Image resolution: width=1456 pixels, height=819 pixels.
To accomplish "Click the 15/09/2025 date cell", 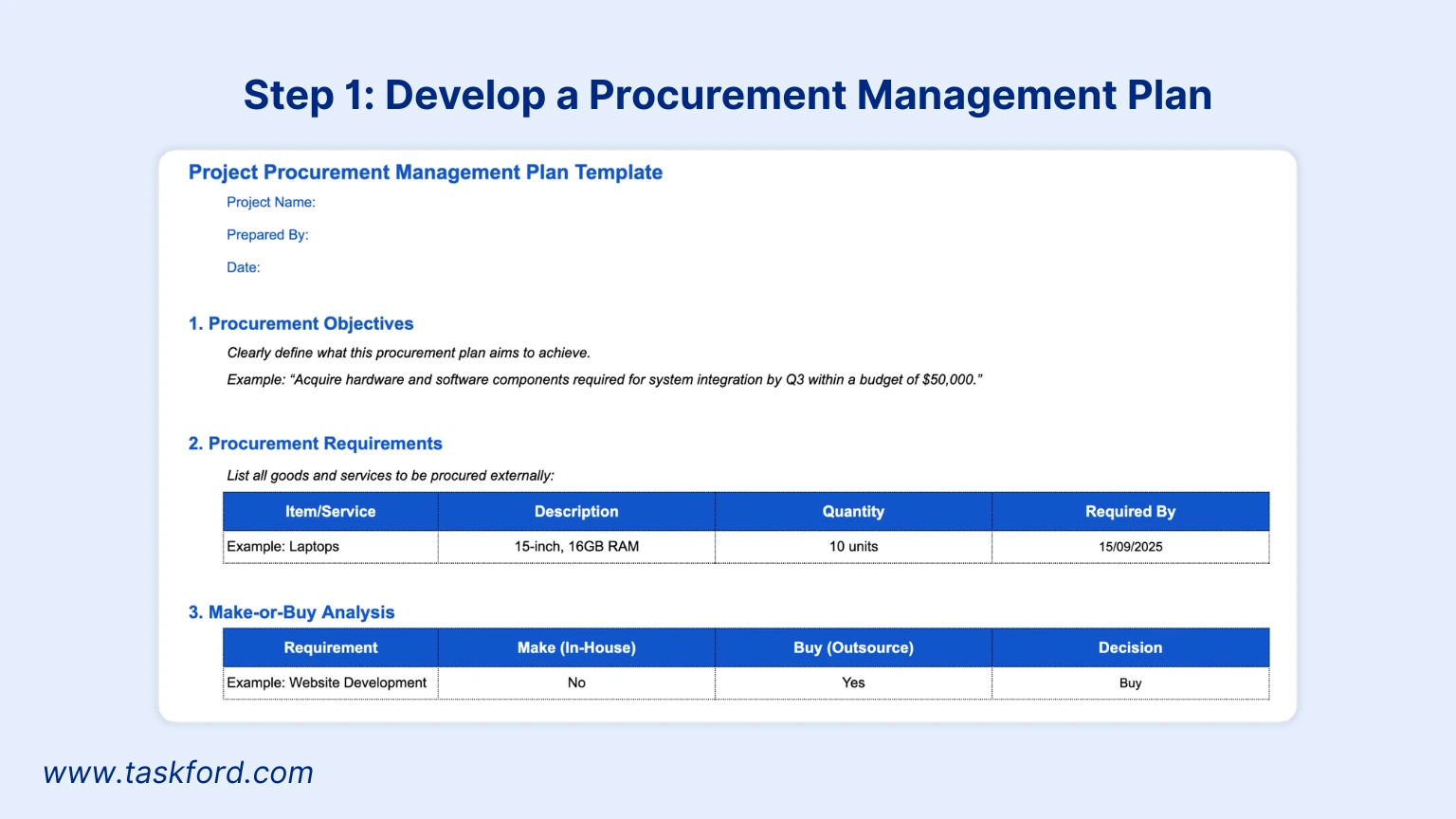I will [1130, 547].
